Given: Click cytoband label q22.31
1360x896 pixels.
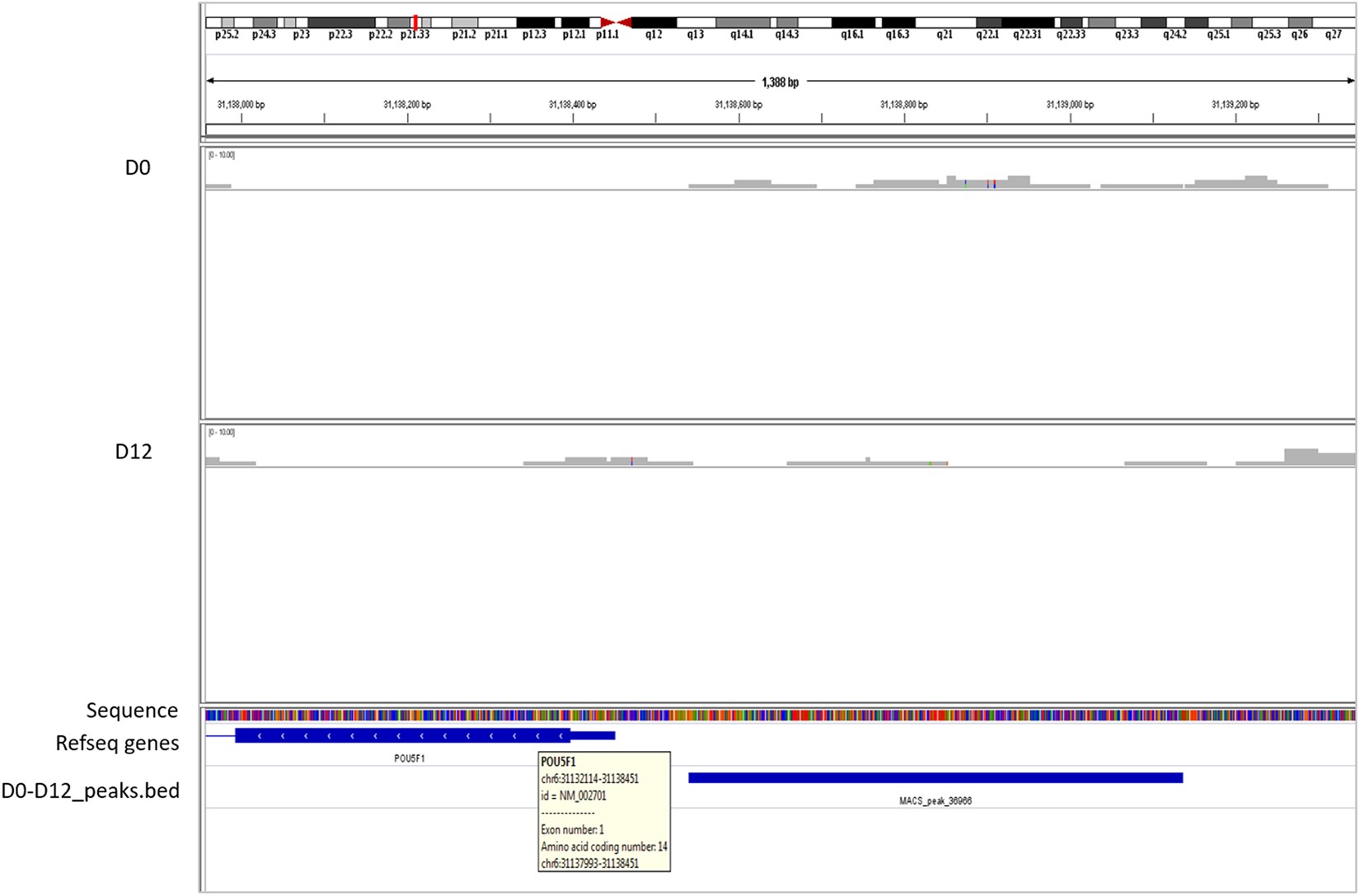Looking at the screenshot, I should [x=1028, y=35].
